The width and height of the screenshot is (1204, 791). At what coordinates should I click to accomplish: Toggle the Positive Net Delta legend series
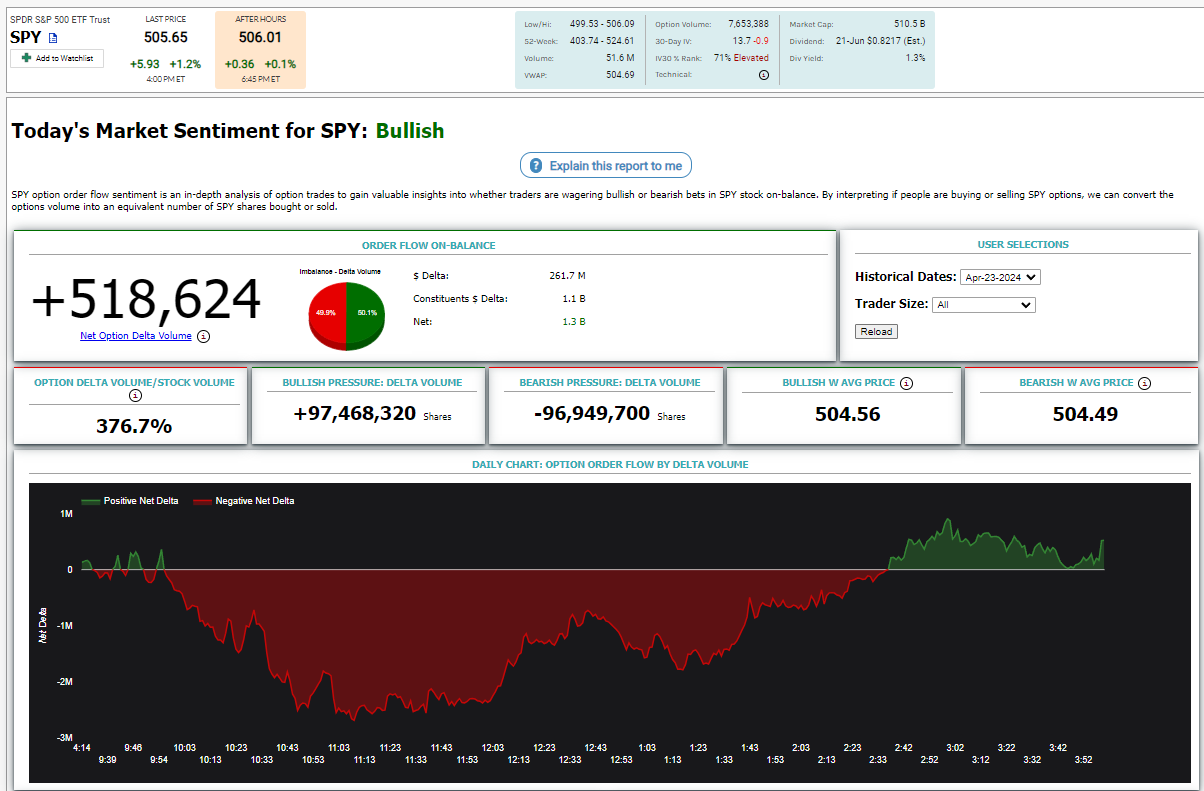130,501
